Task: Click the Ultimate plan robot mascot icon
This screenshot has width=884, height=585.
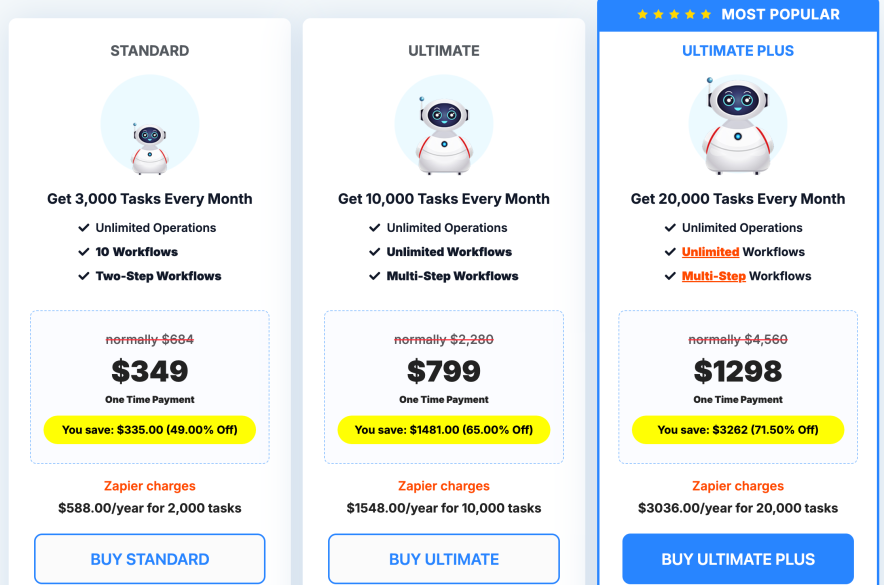Action: (x=443, y=125)
